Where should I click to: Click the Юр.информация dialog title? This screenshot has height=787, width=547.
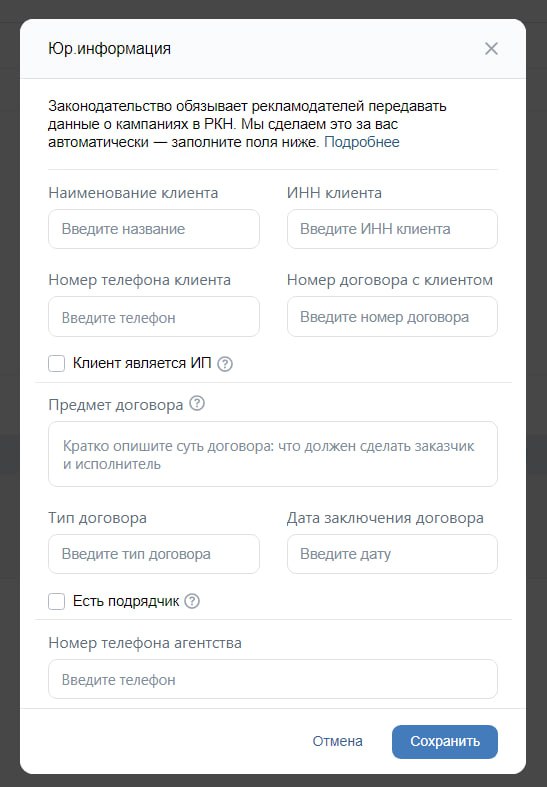(109, 49)
